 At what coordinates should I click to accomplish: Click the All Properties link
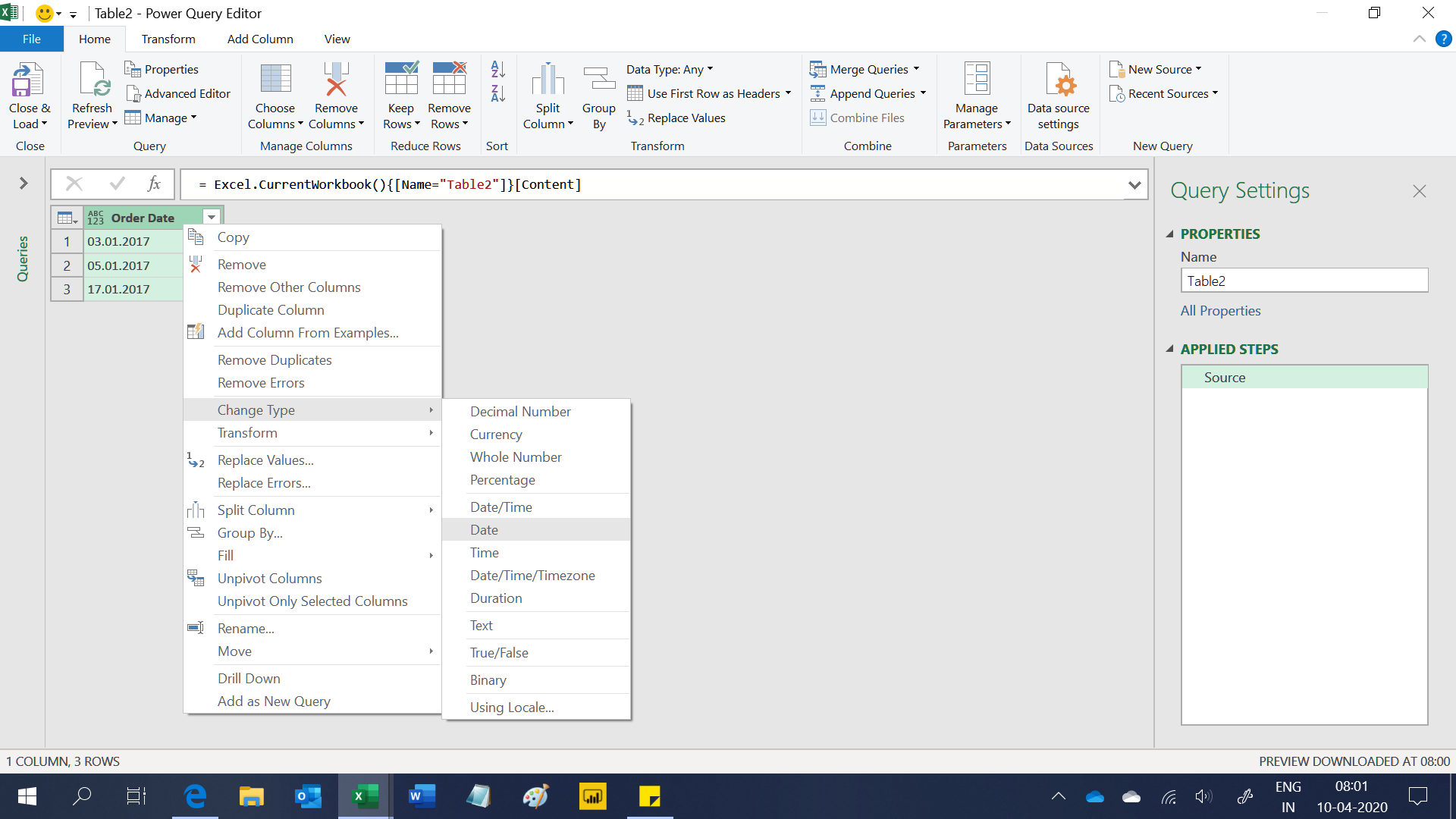(1220, 310)
